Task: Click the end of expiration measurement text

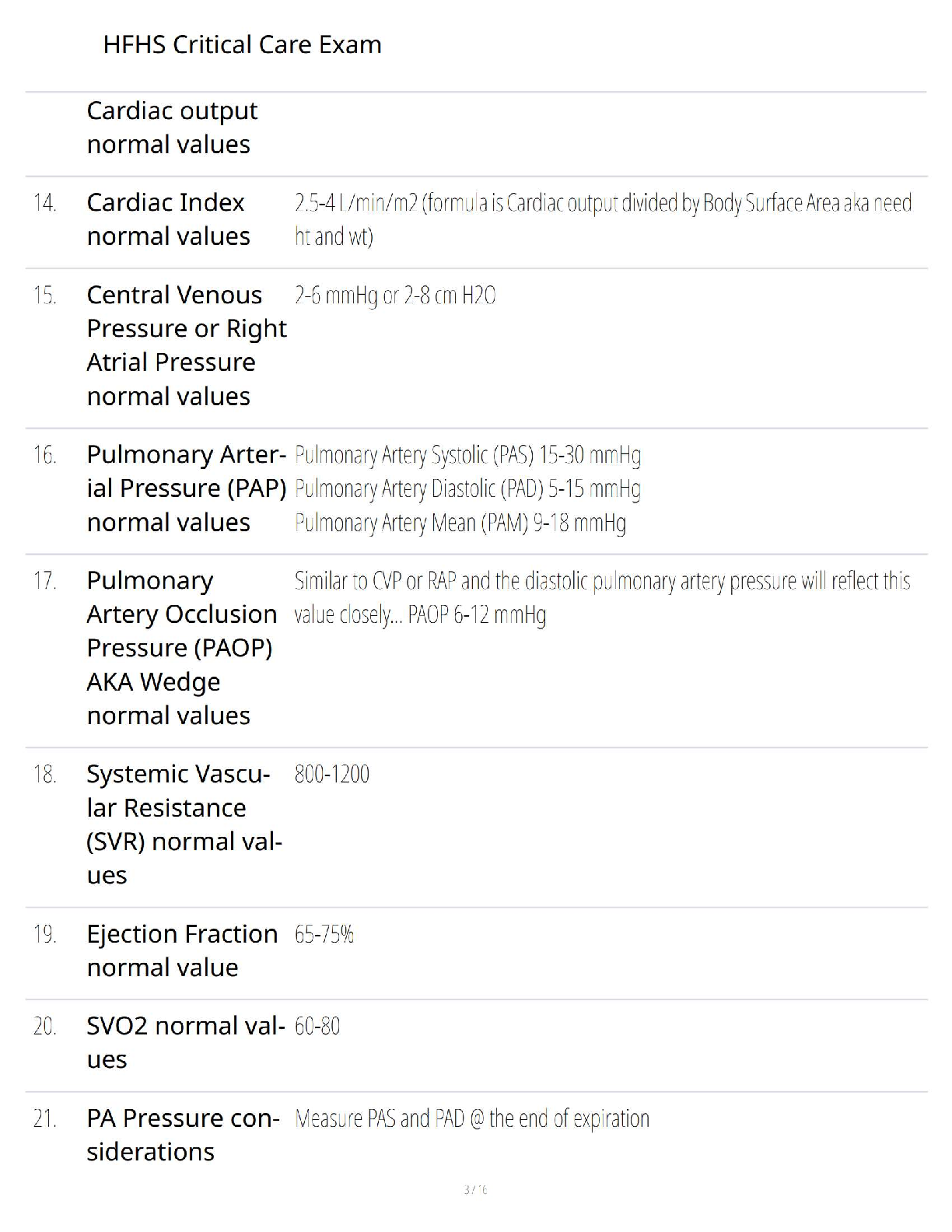Action: click(472, 1119)
